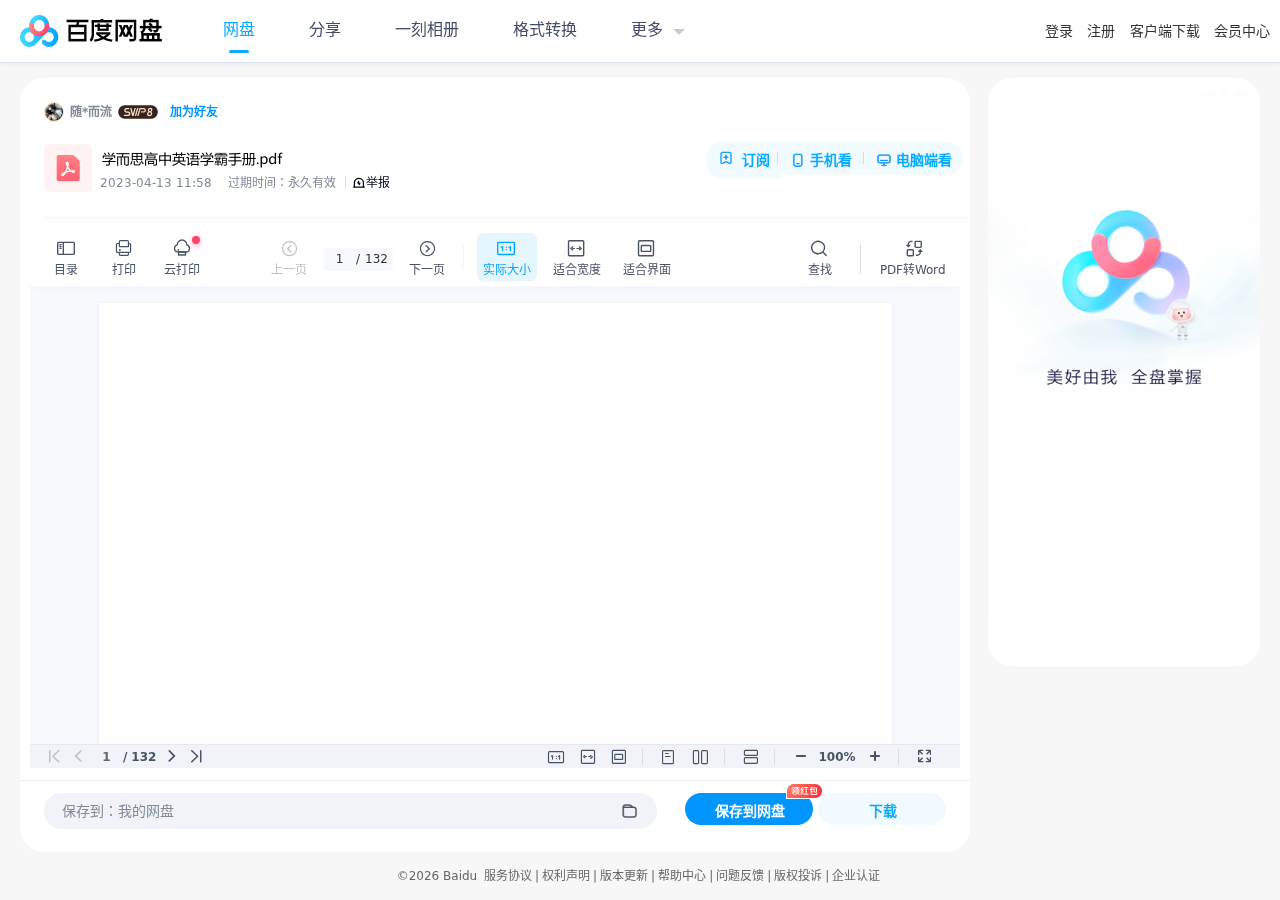Viewport: 1280px width, 900px height.
Task: Open the 分享 tab
Action: pos(325,30)
